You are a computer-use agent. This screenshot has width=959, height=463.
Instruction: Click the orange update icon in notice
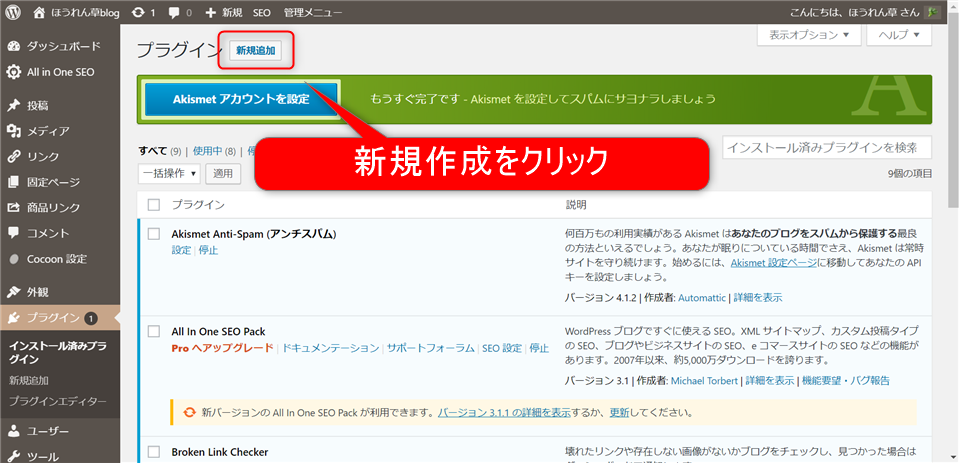click(x=190, y=412)
